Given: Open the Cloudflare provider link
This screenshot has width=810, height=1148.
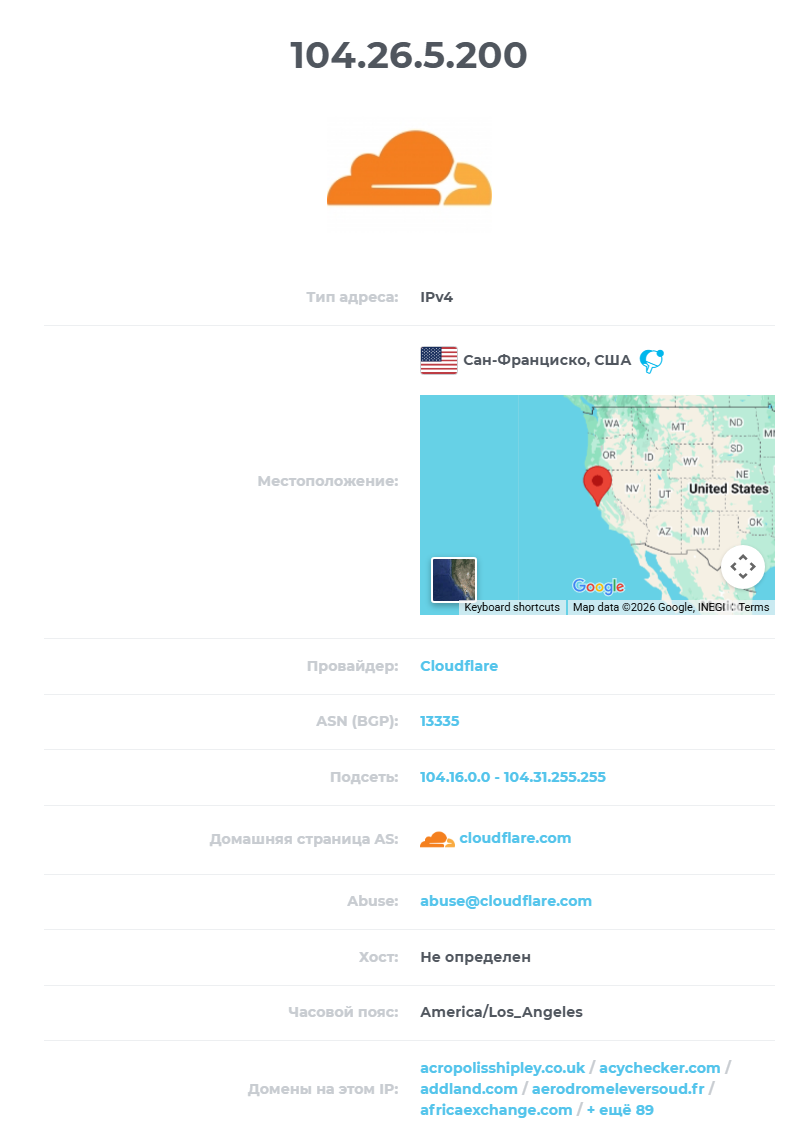Looking at the screenshot, I should pyautogui.click(x=459, y=666).
